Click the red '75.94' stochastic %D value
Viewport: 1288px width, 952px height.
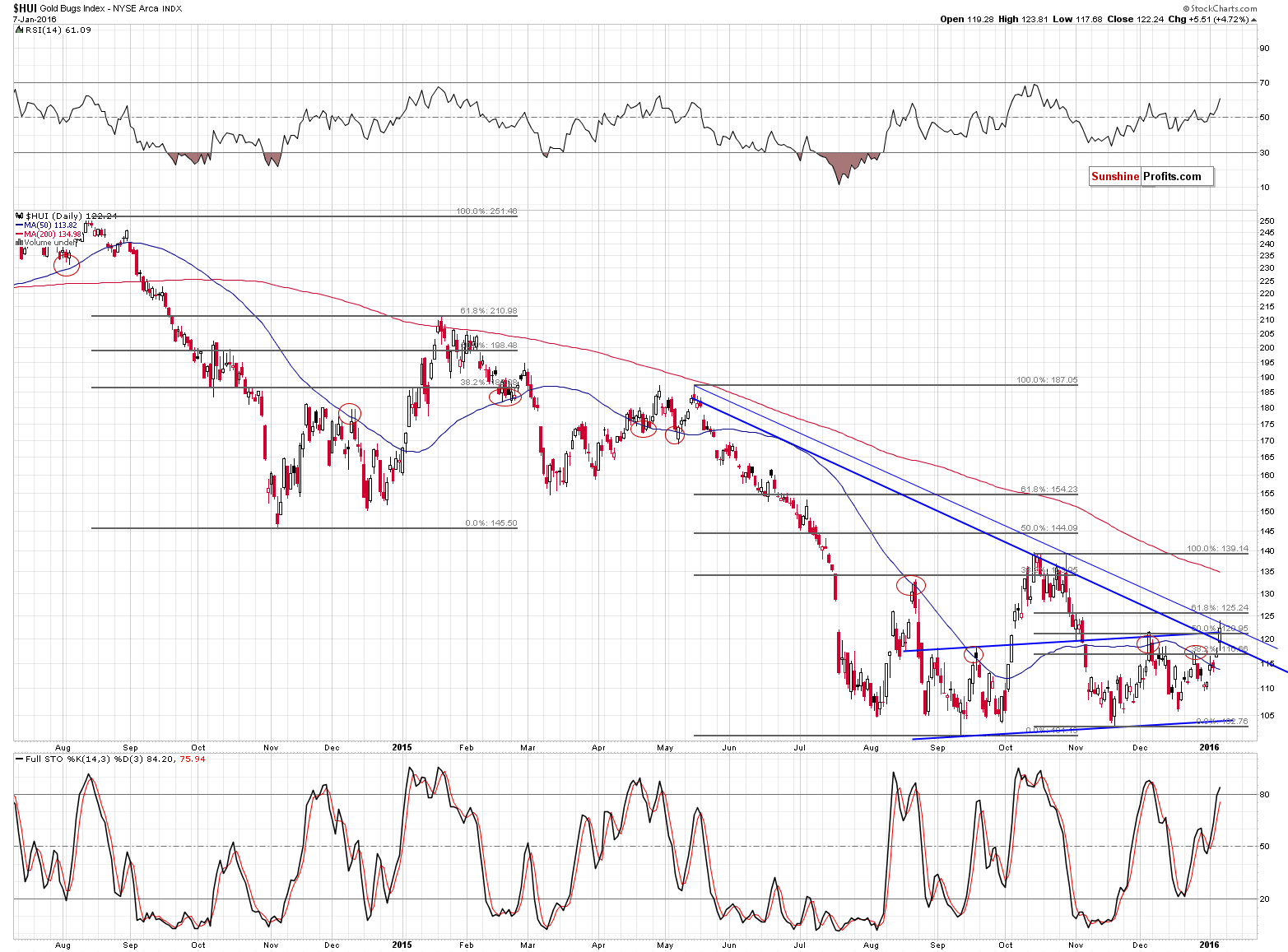point(193,759)
